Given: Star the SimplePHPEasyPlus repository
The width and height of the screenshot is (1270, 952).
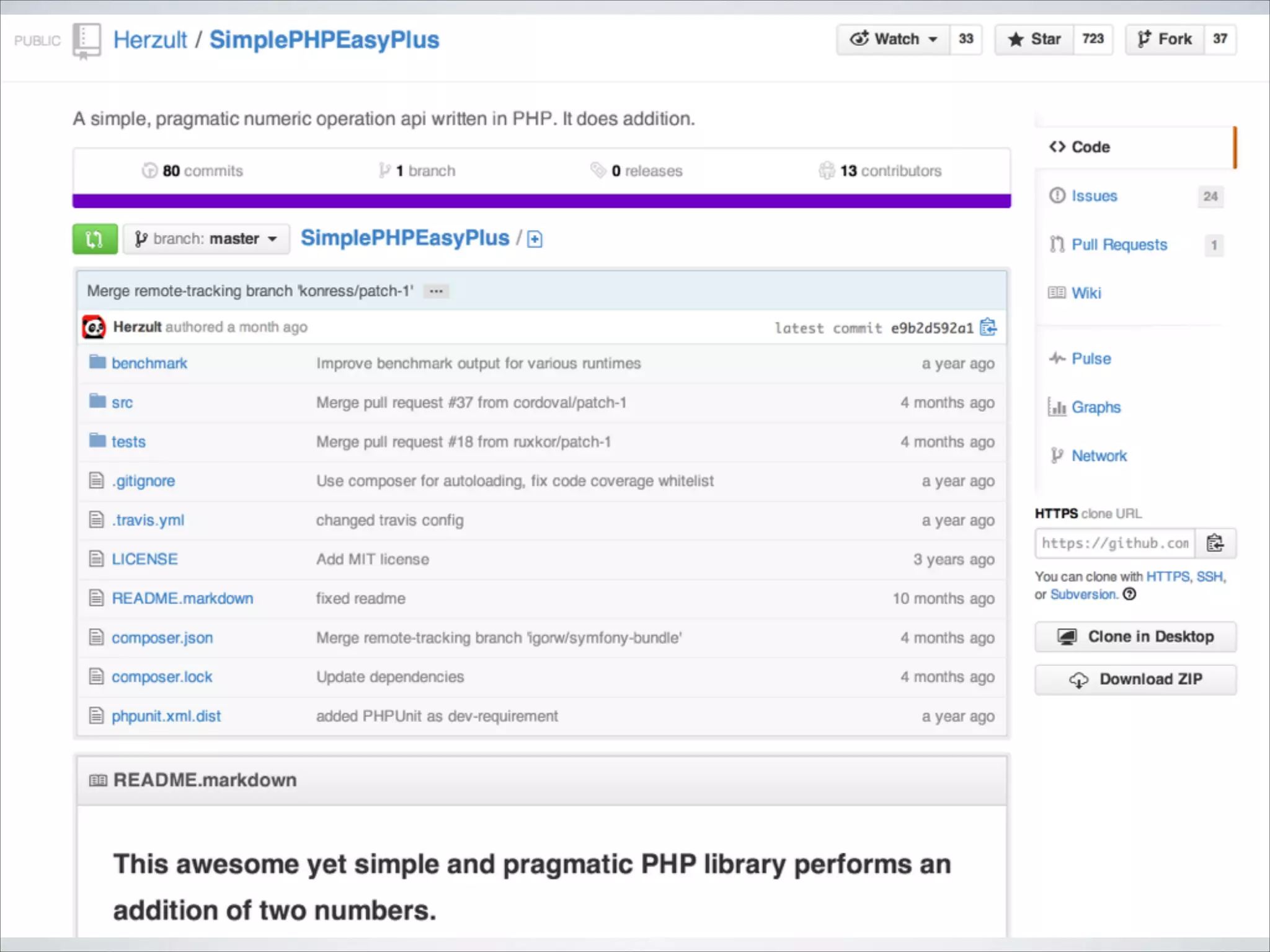Looking at the screenshot, I should (1035, 40).
